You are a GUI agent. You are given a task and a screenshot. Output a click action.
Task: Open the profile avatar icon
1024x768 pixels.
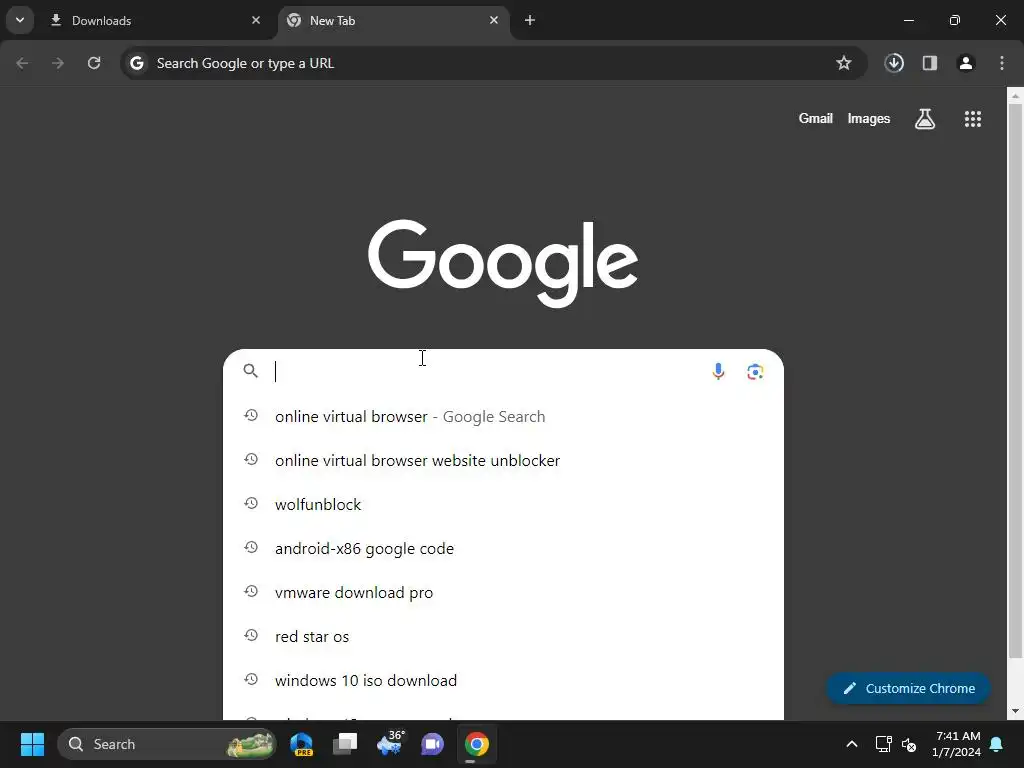(x=966, y=63)
